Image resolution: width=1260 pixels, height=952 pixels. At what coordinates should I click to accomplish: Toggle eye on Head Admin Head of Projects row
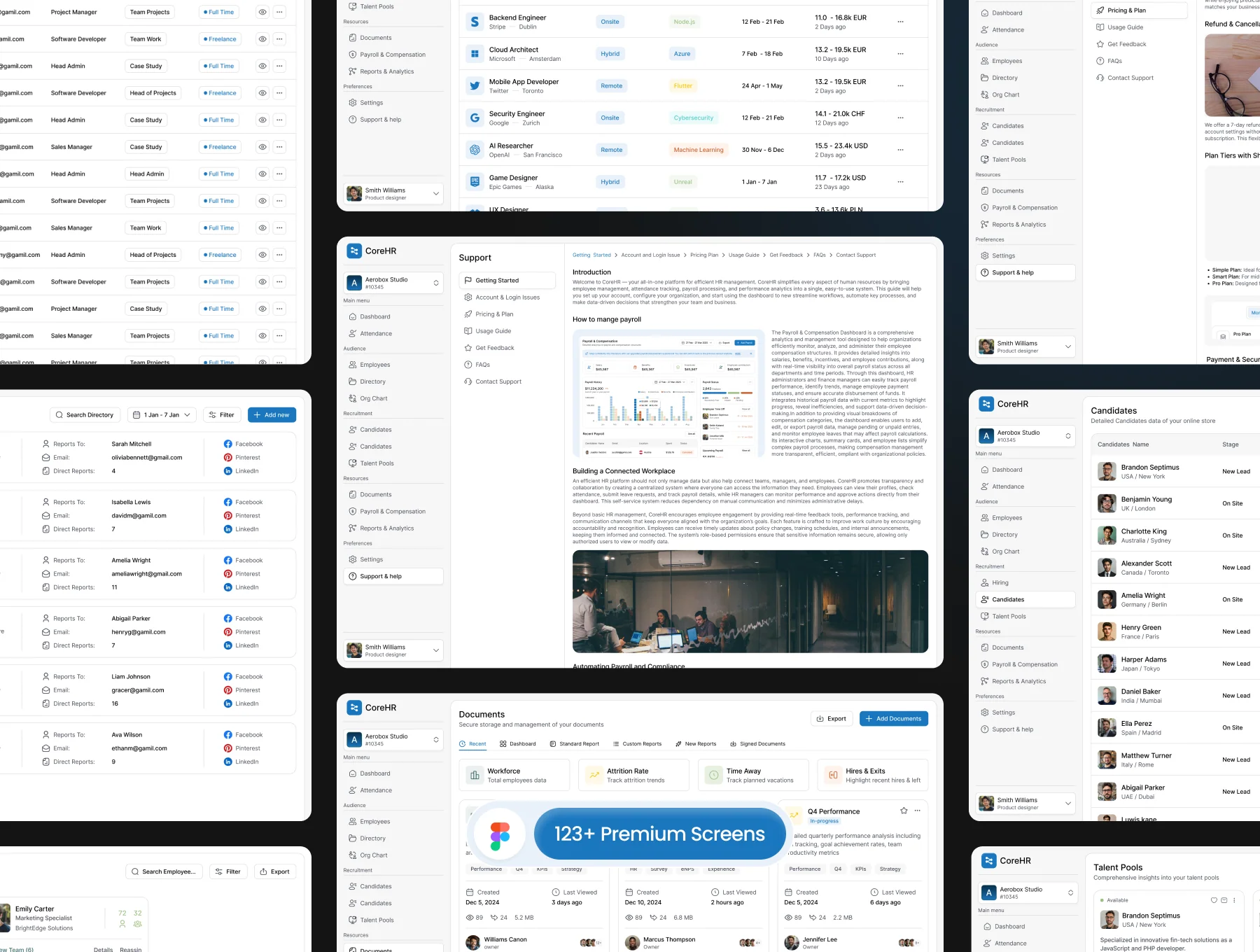pyautogui.click(x=262, y=255)
